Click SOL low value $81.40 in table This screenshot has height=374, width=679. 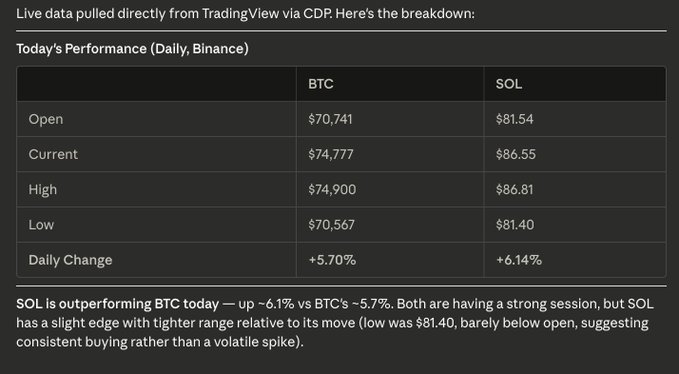click(x=515, y=225)
